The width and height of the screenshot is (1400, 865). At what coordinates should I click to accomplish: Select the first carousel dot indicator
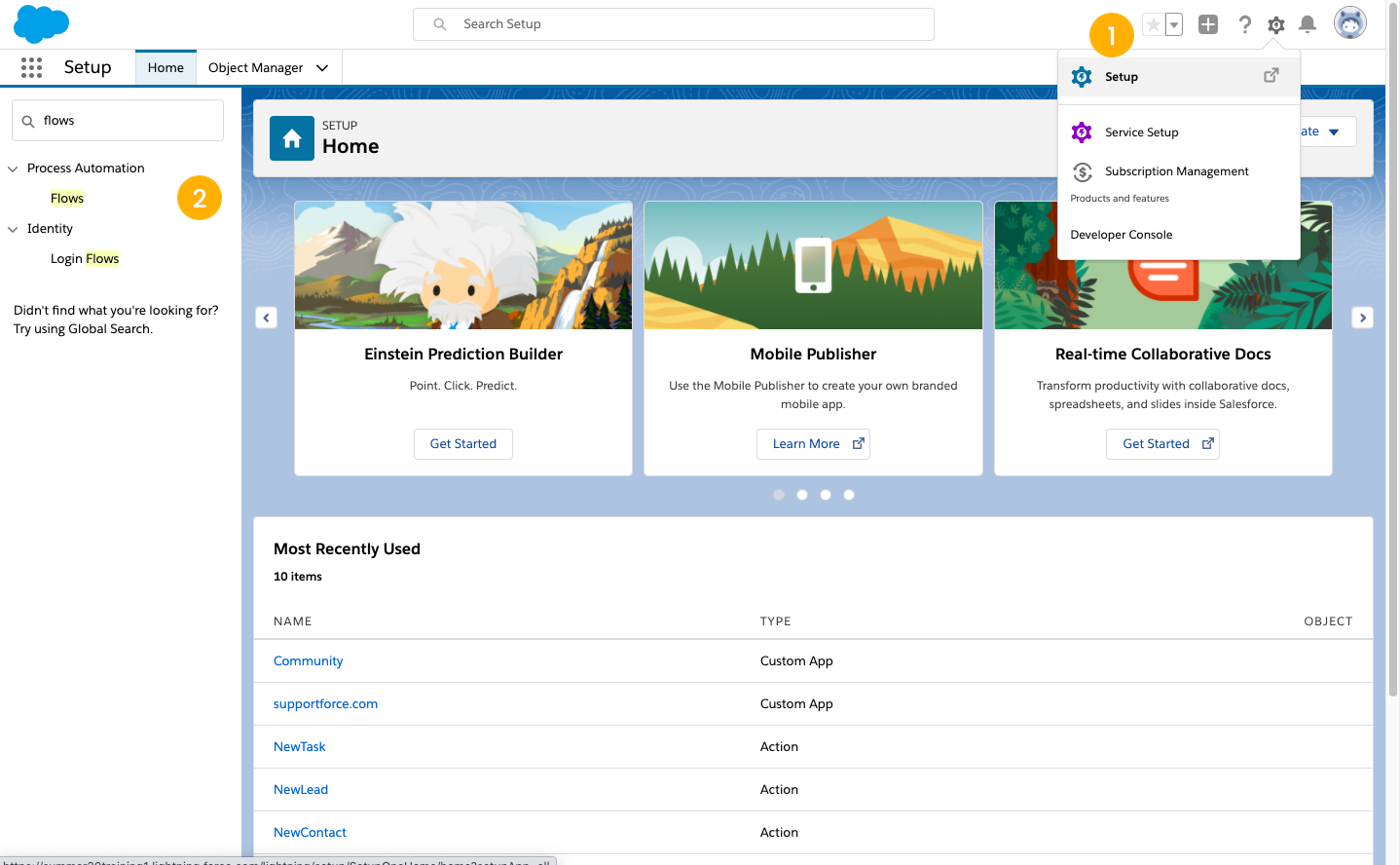(x=779, y=495)
